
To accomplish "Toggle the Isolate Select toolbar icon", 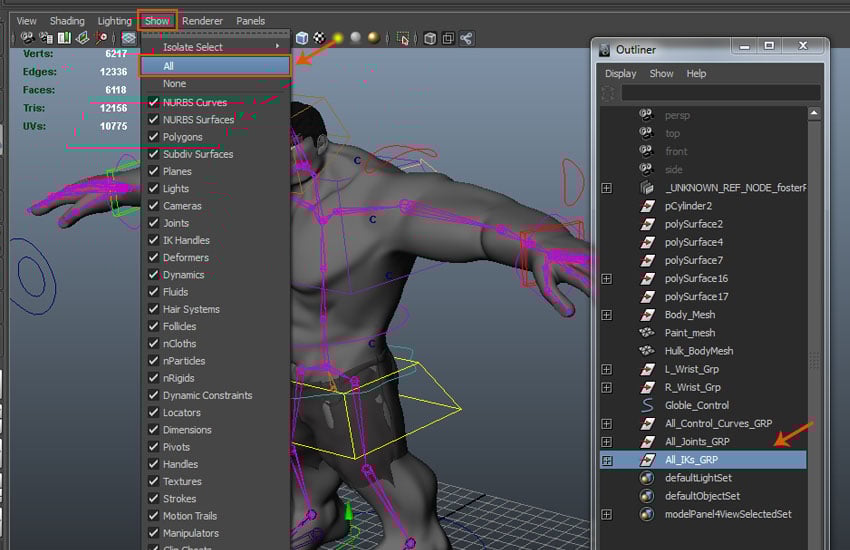I will coord(403,39).
